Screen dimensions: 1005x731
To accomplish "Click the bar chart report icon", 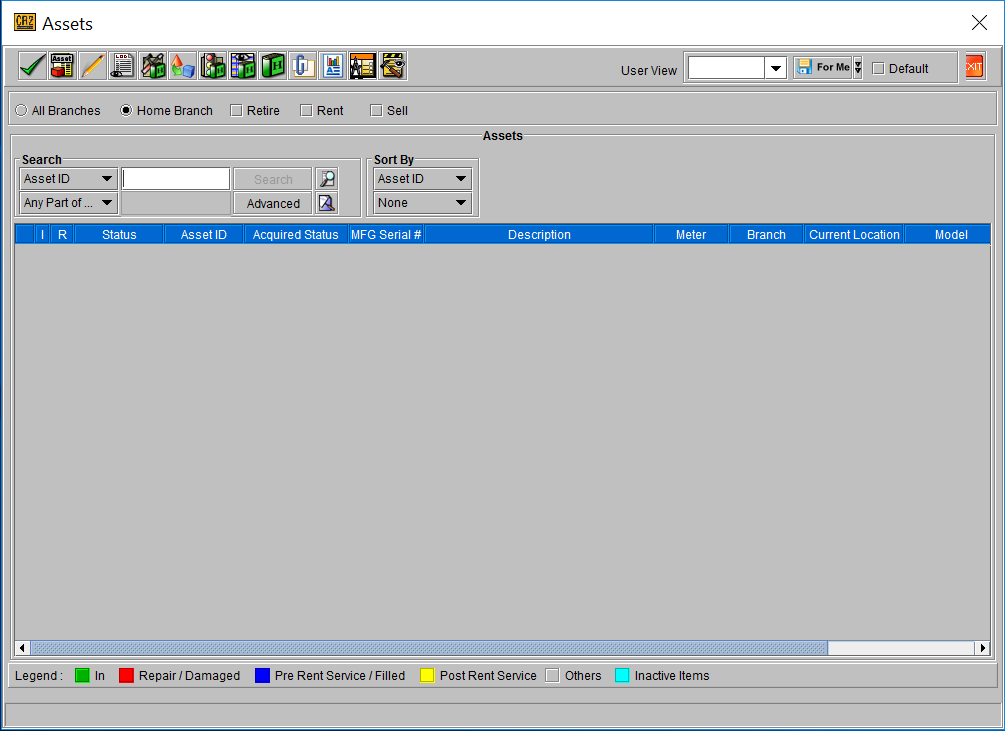I will [x=333, y=66].
